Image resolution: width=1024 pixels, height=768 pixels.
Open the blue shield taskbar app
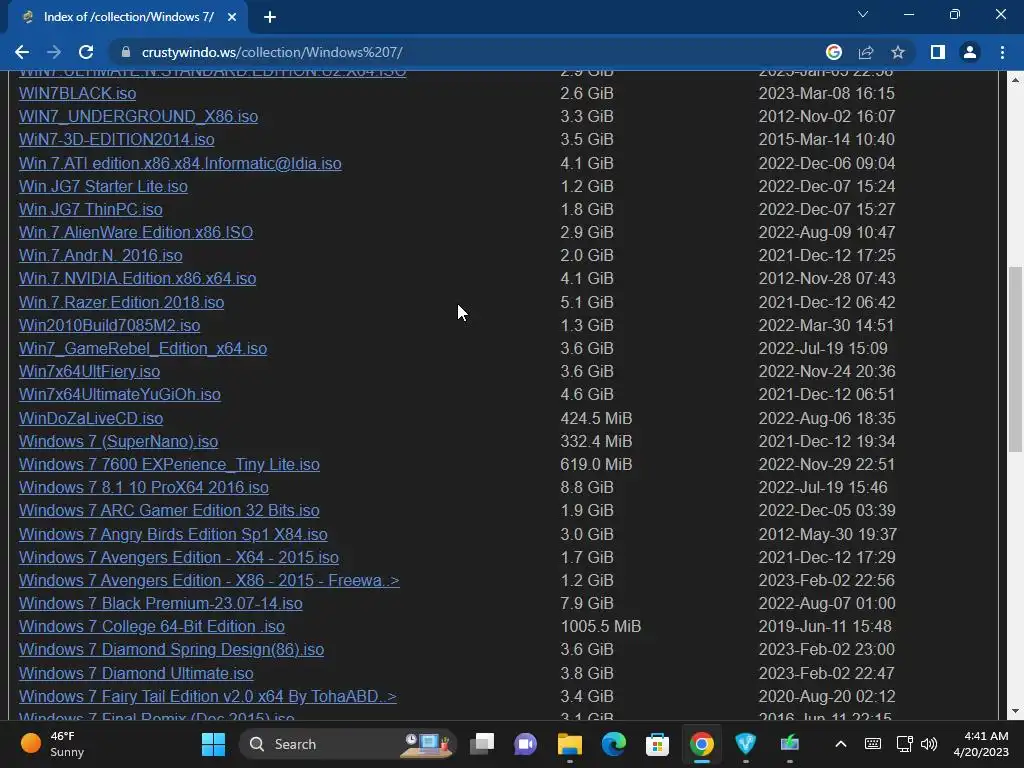pyautogui.click(x=745, y=744)
